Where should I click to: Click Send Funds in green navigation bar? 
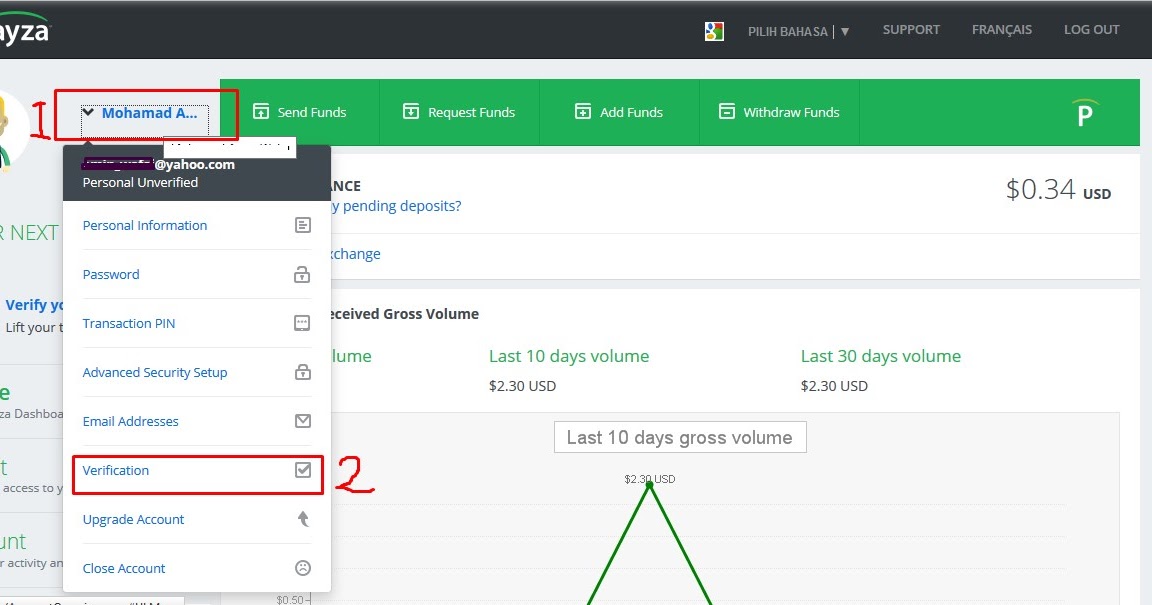click(300, 112)
